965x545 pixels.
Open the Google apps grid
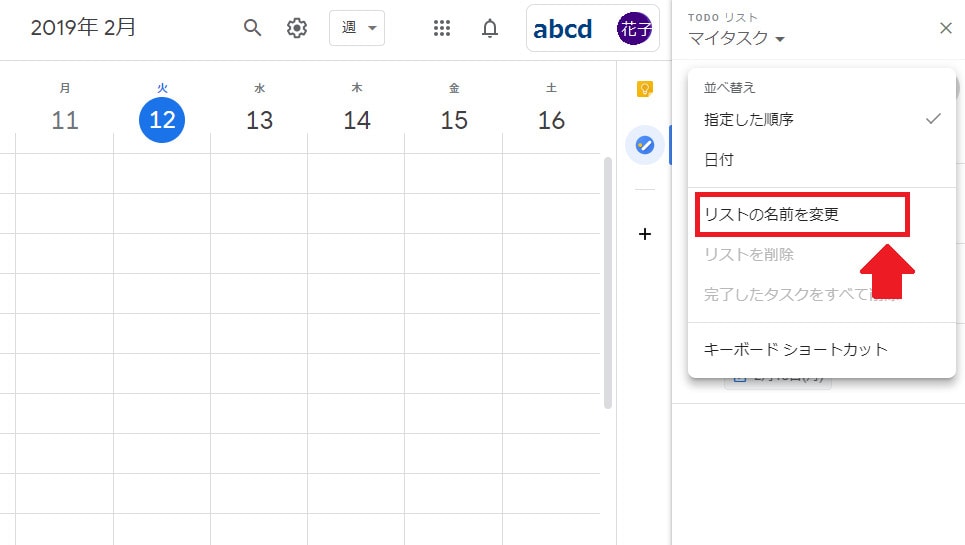(442, 28)
